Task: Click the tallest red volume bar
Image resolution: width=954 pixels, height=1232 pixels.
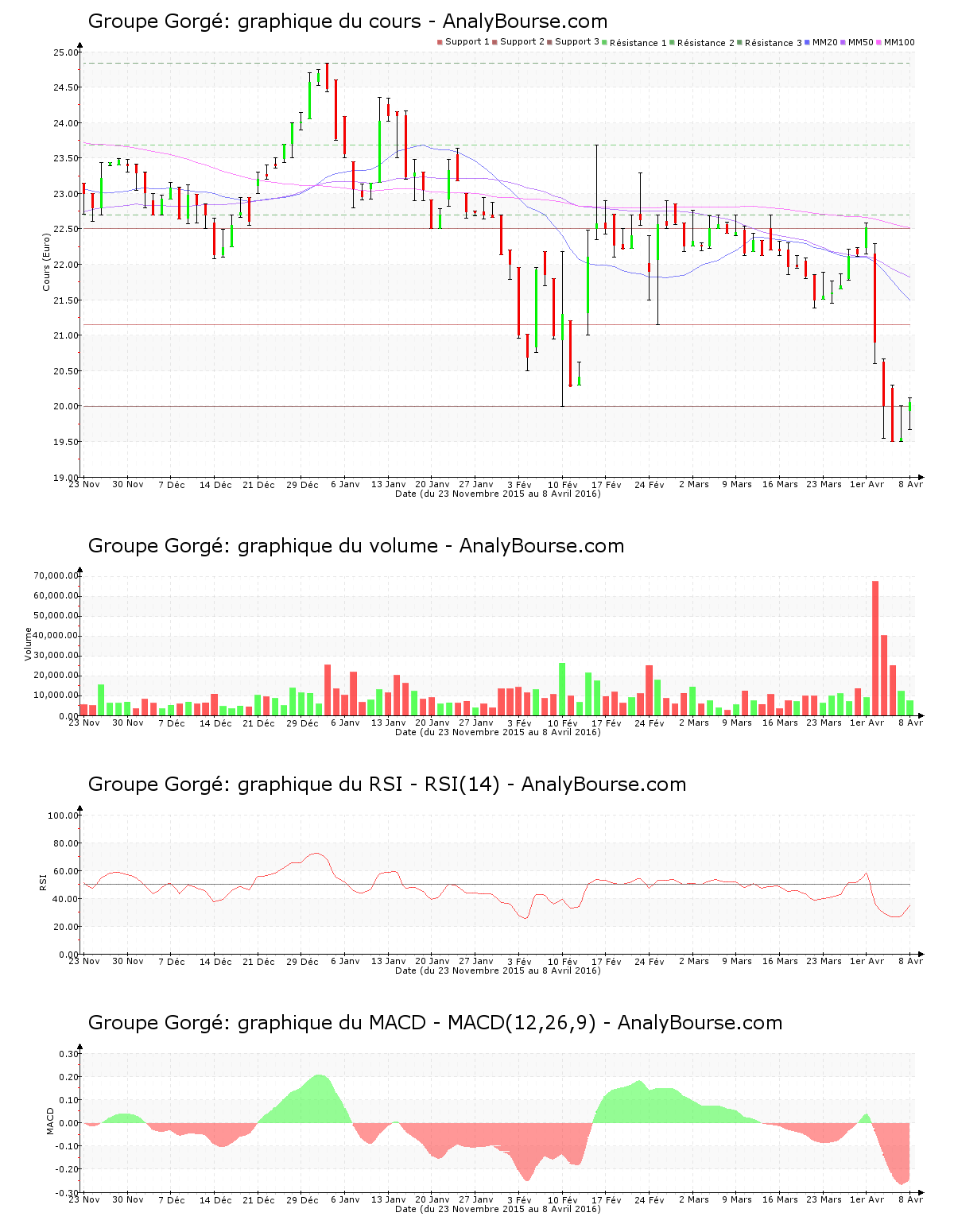Action: (875, 648)
